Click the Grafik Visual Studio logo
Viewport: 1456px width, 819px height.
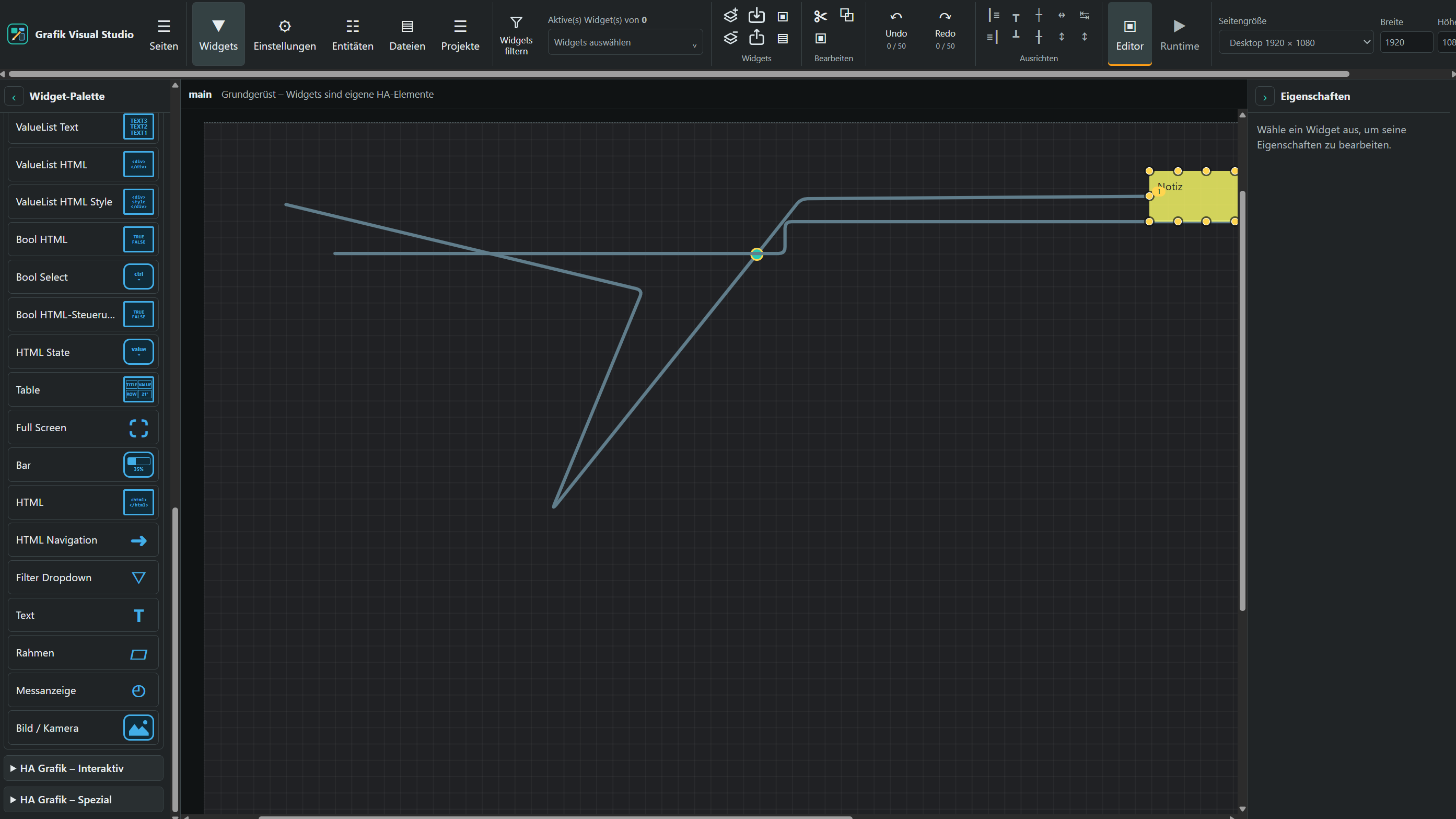point(18,34)
